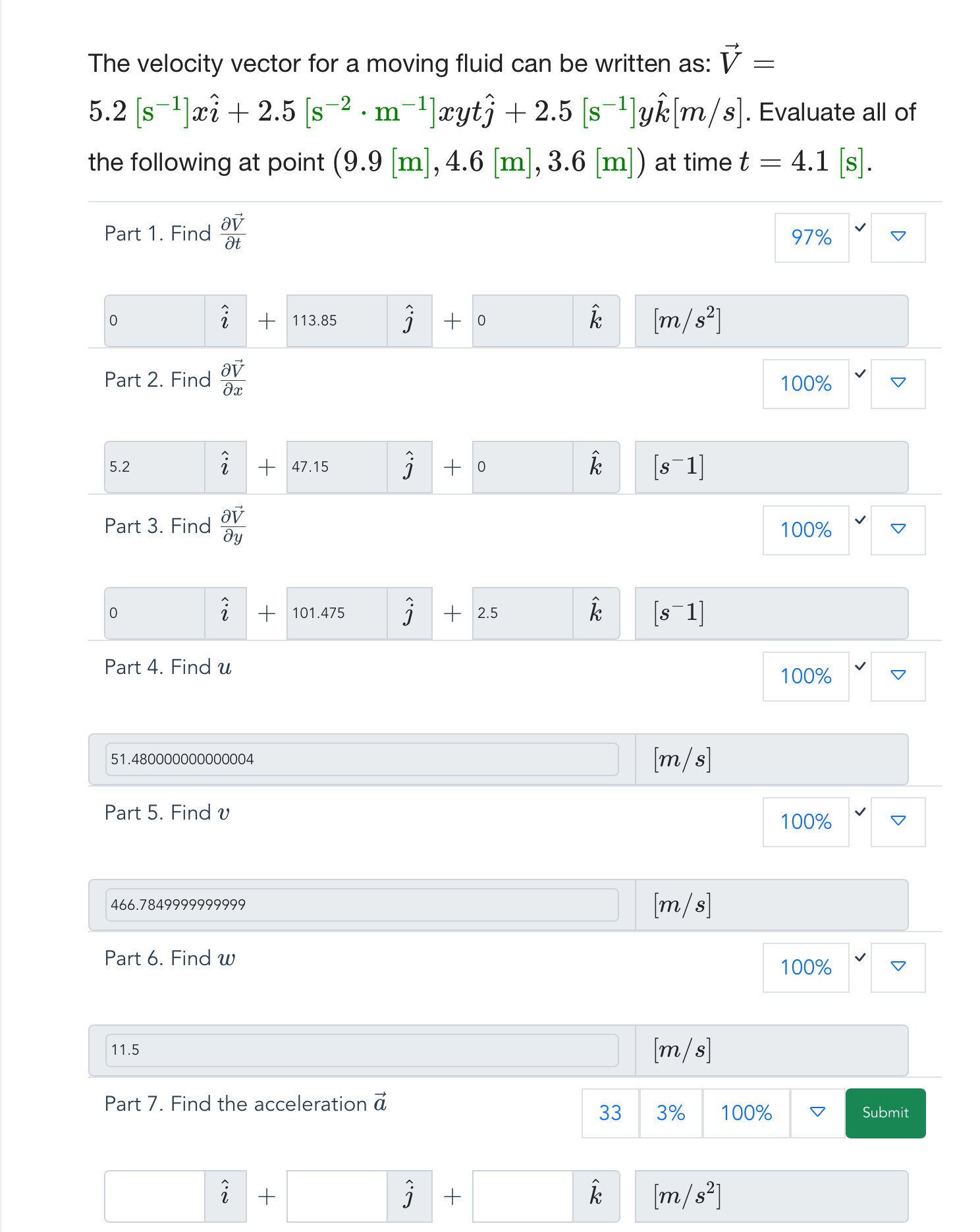Select the i-hat input field for acceleration
This screenshot has height=1232, width=980.
coord(155,1196)
